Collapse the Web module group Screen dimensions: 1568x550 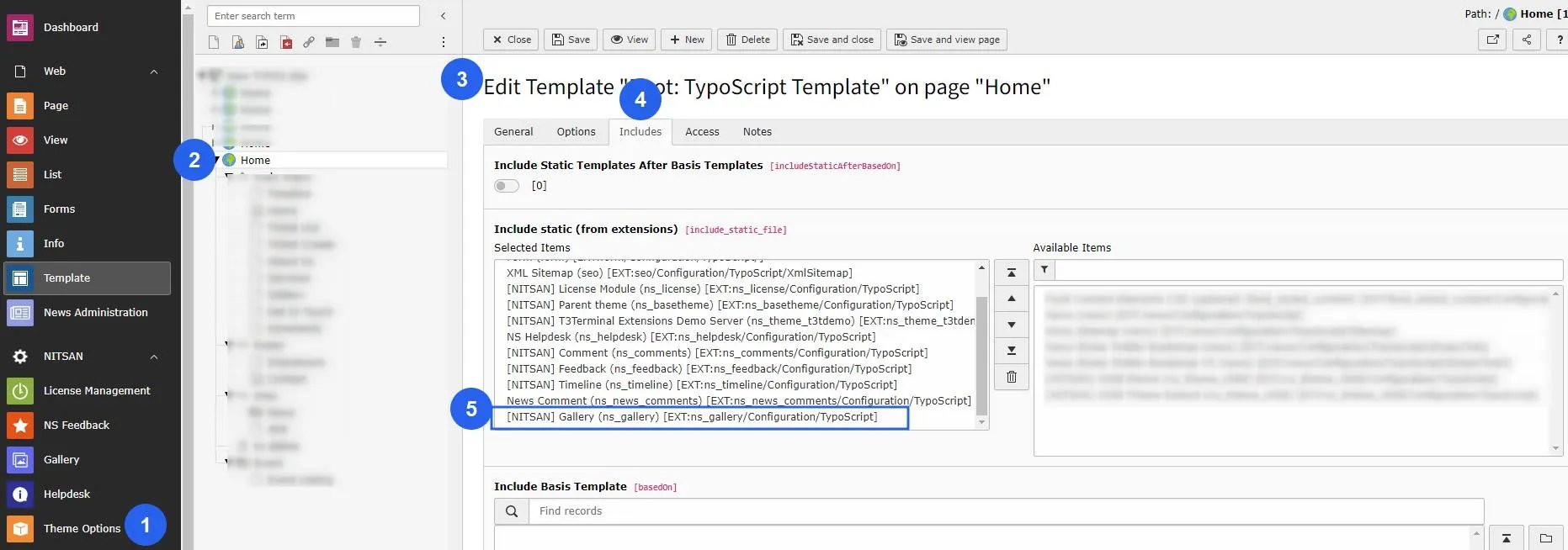click(x=154, y=71)
